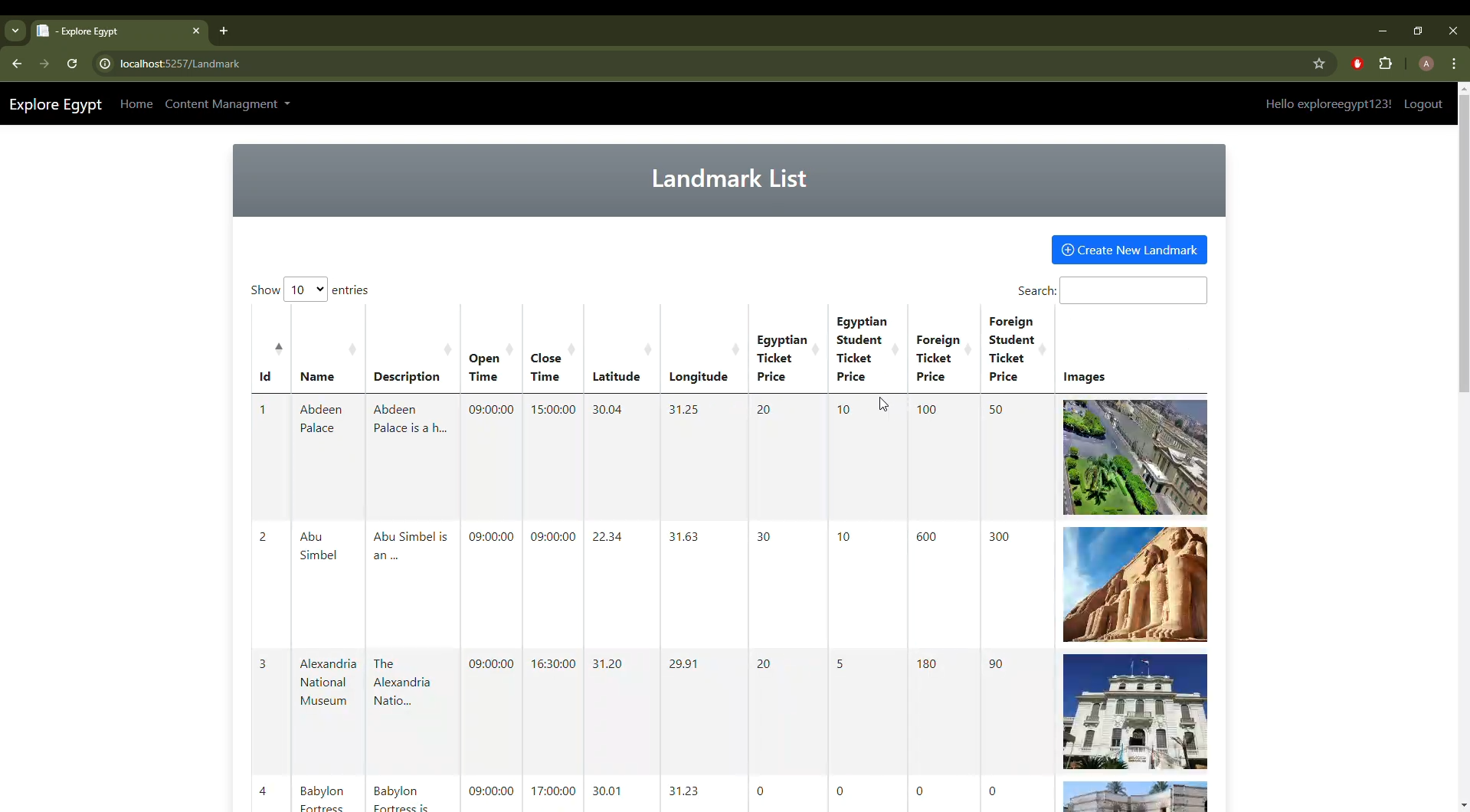1470x812 pixels.
Task: Open Chrome three-dot menu
Action: coord(1453,64)
